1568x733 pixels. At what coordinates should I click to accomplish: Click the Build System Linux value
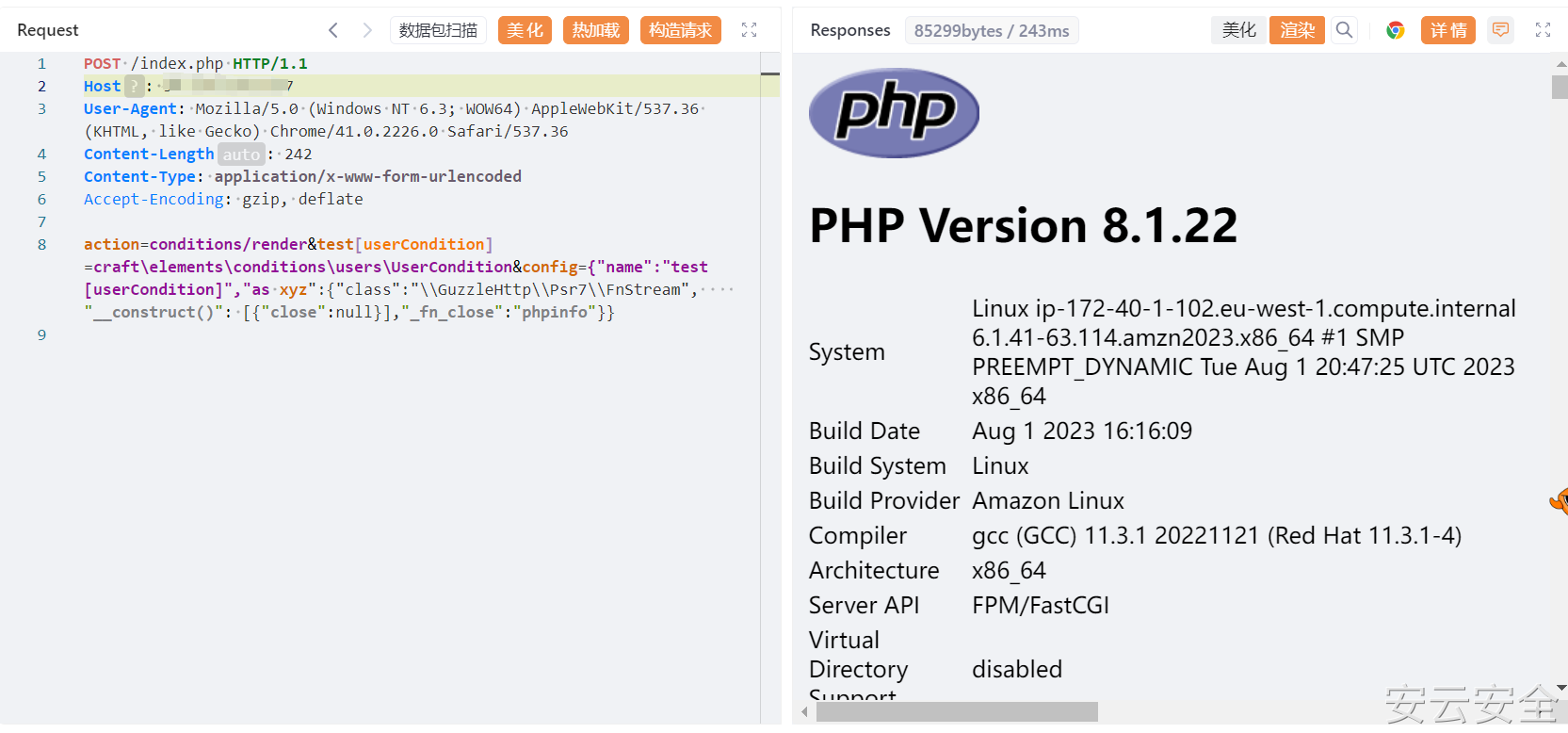[x=1000, y=466]
